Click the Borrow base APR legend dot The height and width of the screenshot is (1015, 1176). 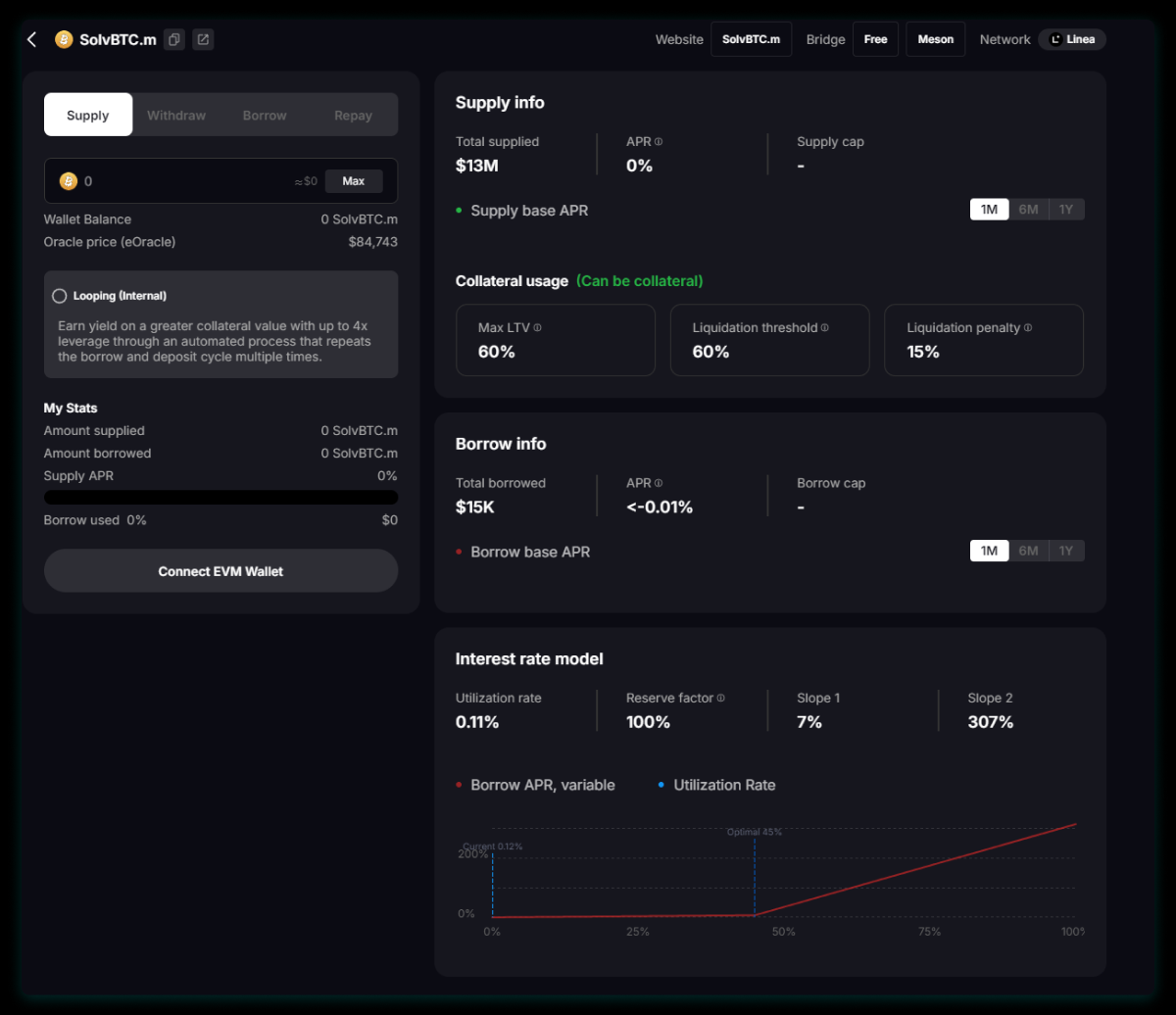[x=460, y=552]
